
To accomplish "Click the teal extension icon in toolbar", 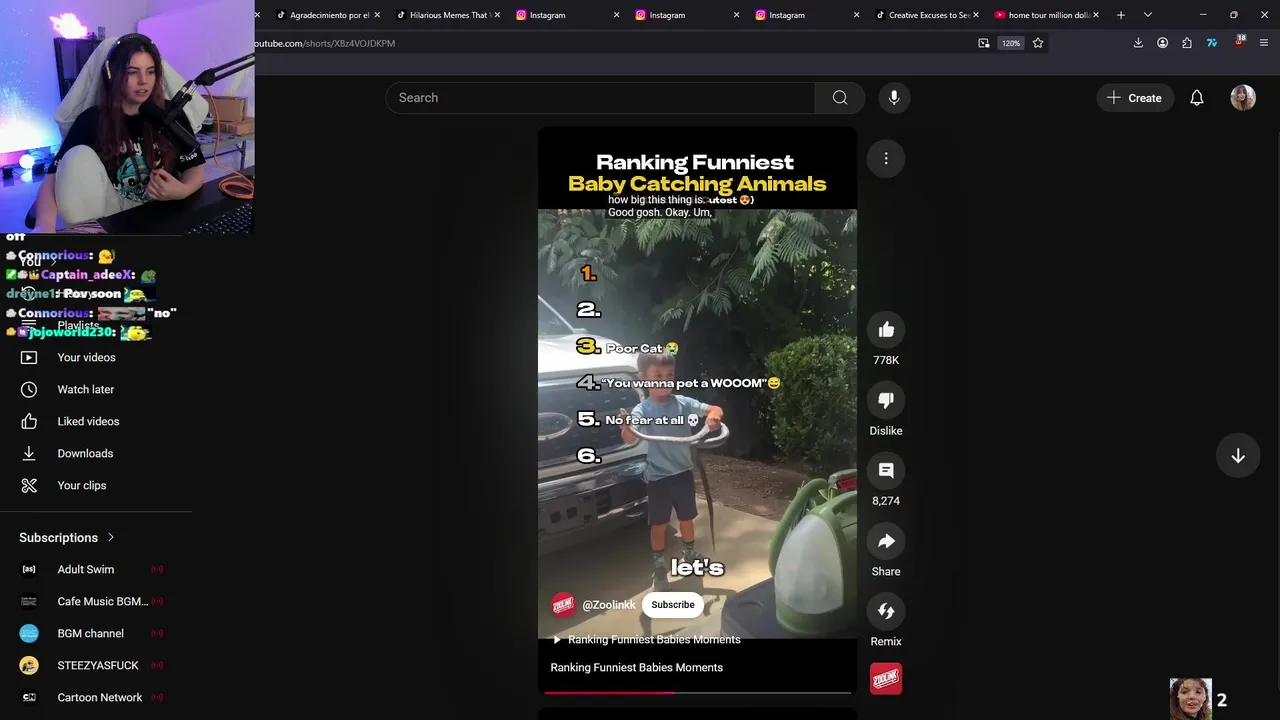I will 1212,43.
